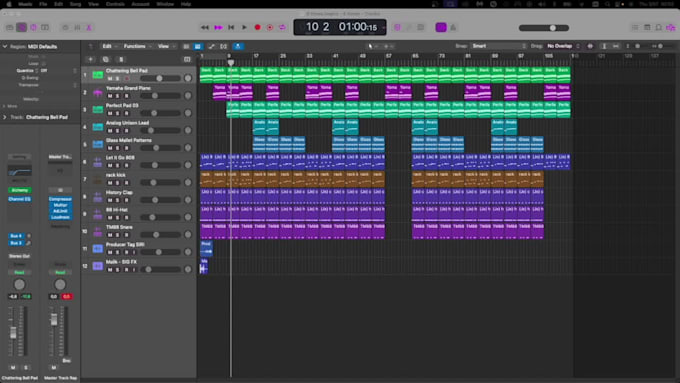The height and width of the screenshot is (383, 680).
Task: Click the red Record button
Action: click(x=257, y=27)
